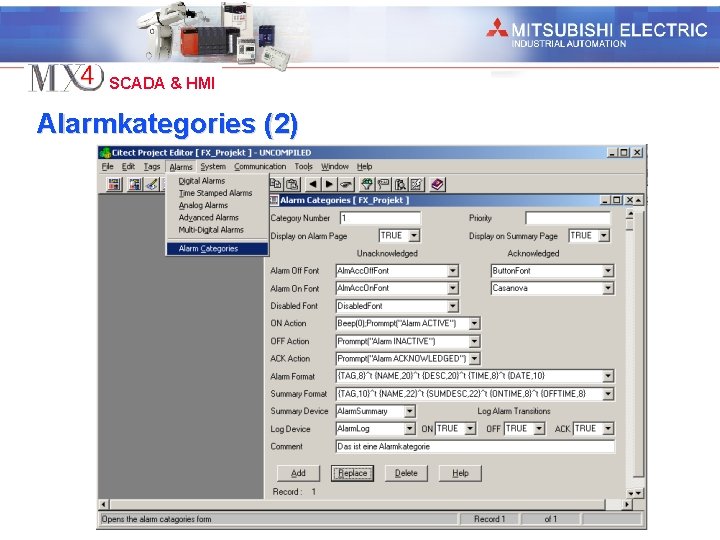The height and width of the screenshot is (540, 720).
Task: Click the horizontal scrollbar left arrow
Action: (x=103, y=505)
